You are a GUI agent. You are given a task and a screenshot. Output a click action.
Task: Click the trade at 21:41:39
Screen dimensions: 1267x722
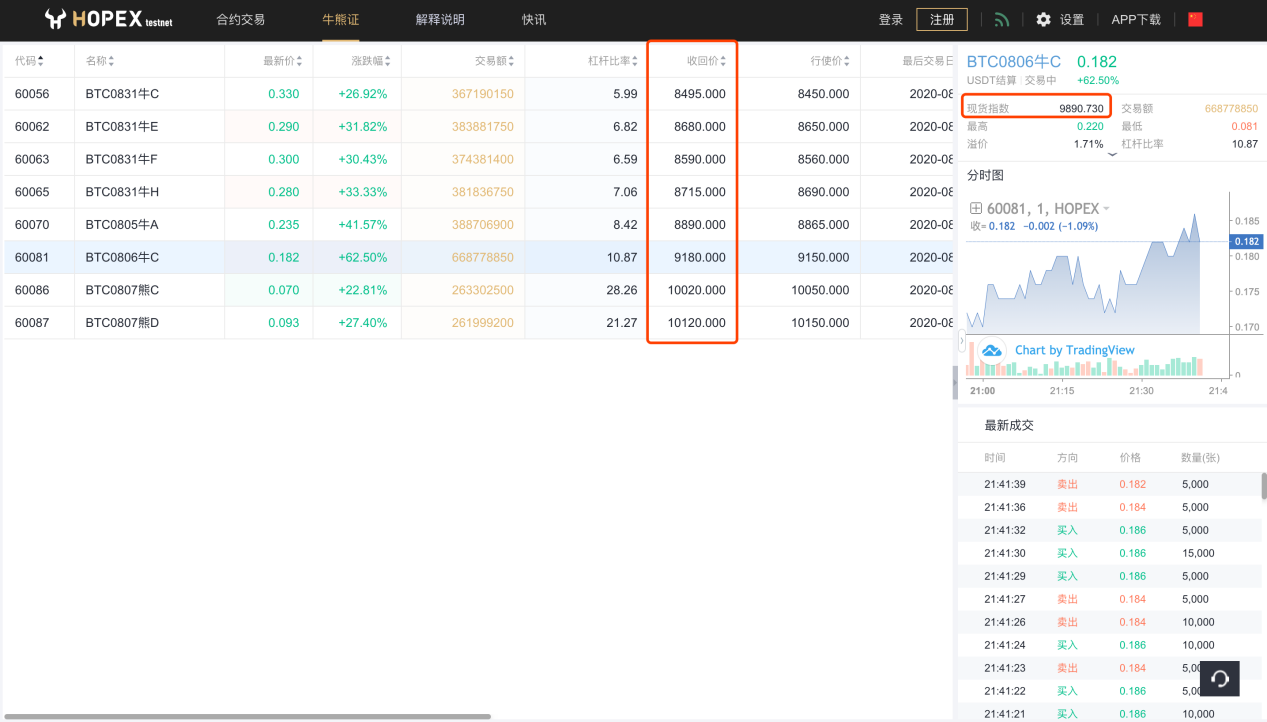1108,484
